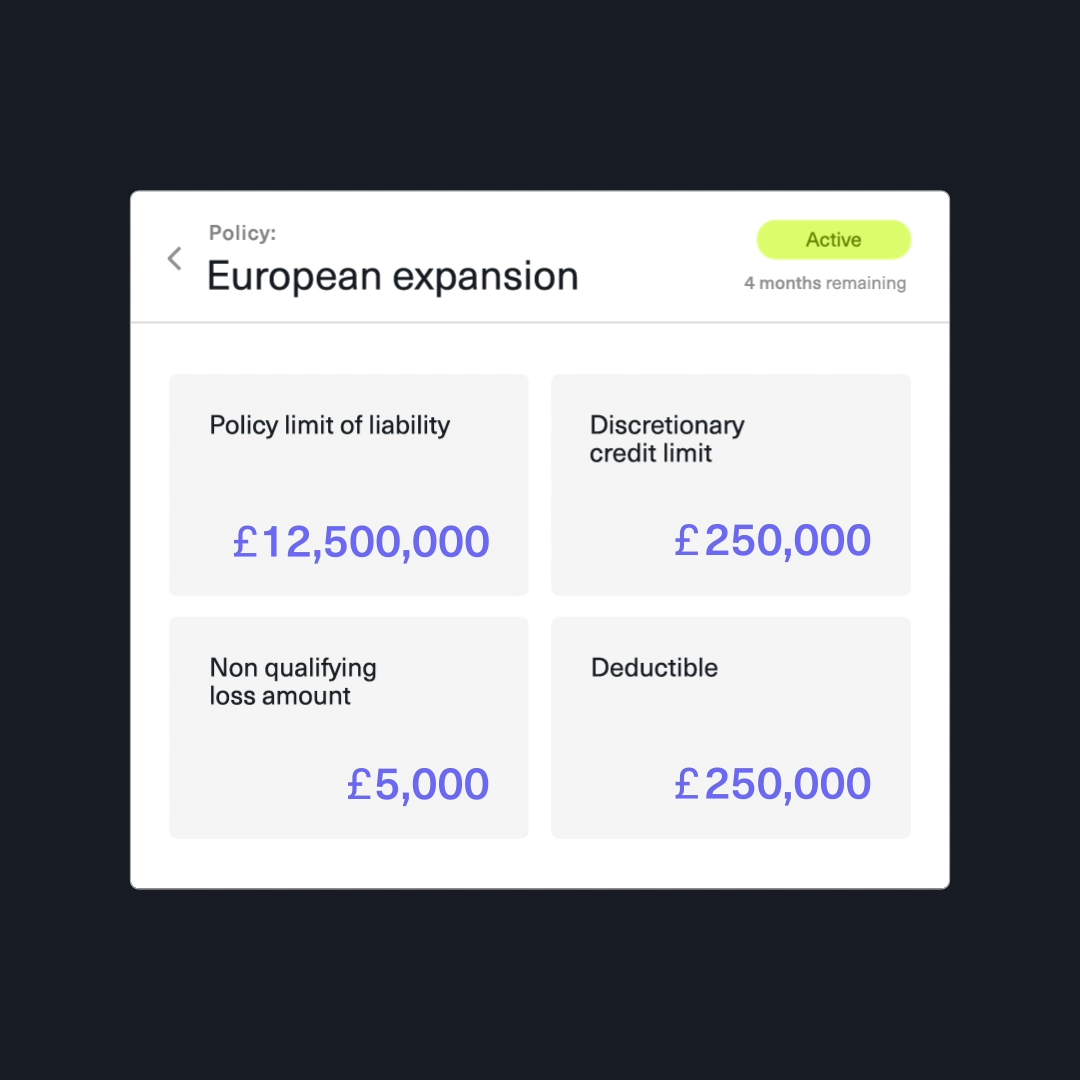This screenshot has height=1080, width=1080.
Task: Click the 4 months remaining label
Action: [825, 283]
